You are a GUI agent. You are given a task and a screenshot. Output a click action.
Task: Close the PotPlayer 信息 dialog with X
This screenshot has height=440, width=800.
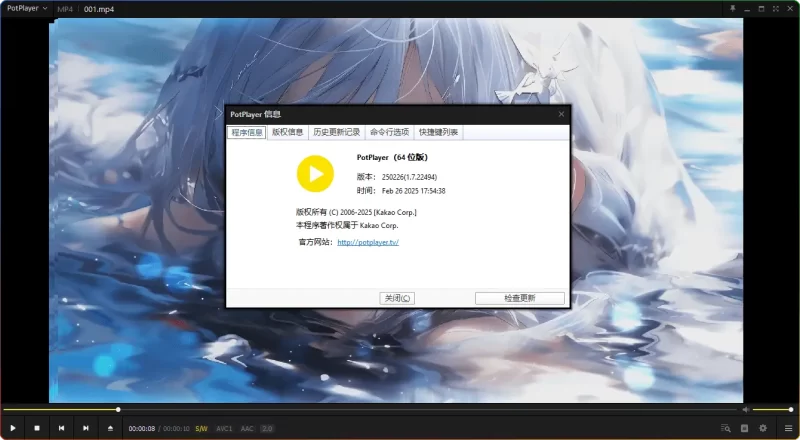561,114
